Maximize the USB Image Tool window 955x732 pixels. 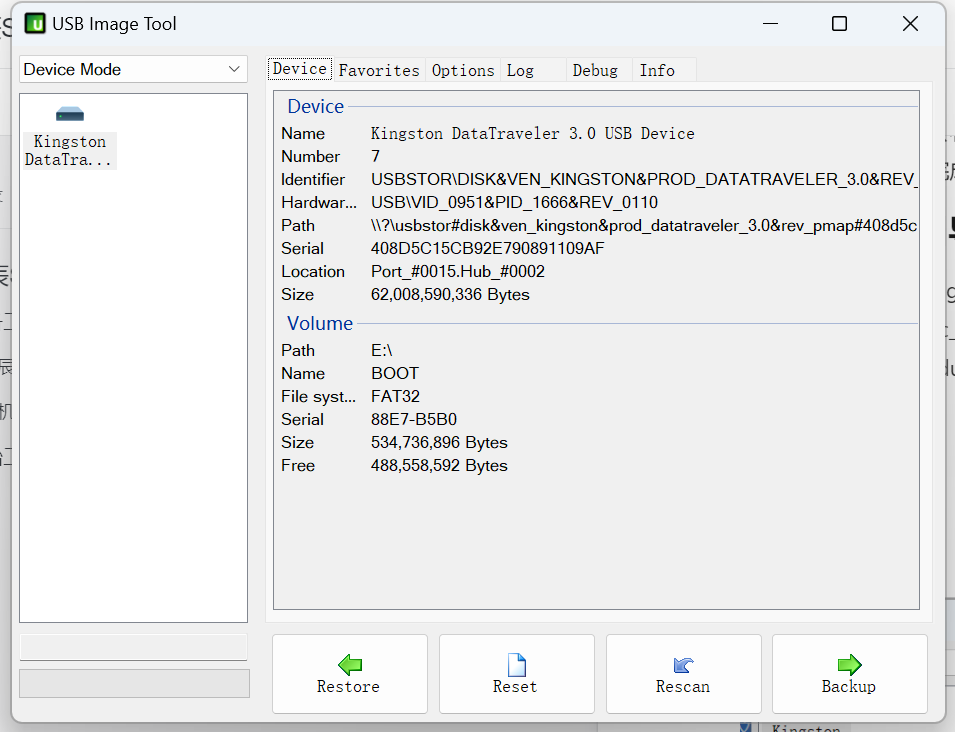point(840,24)
